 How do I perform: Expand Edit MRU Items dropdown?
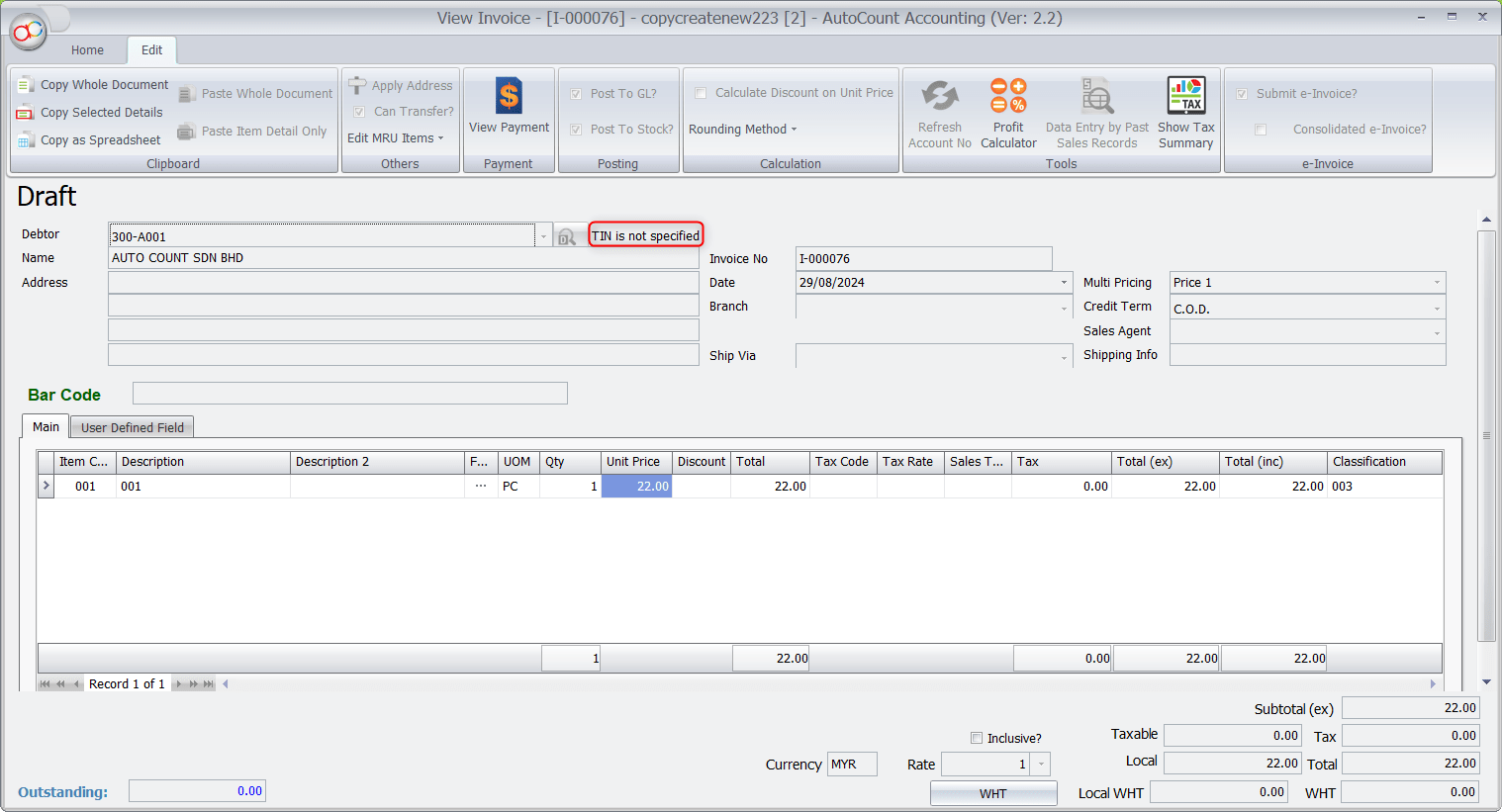click(395, 138)
